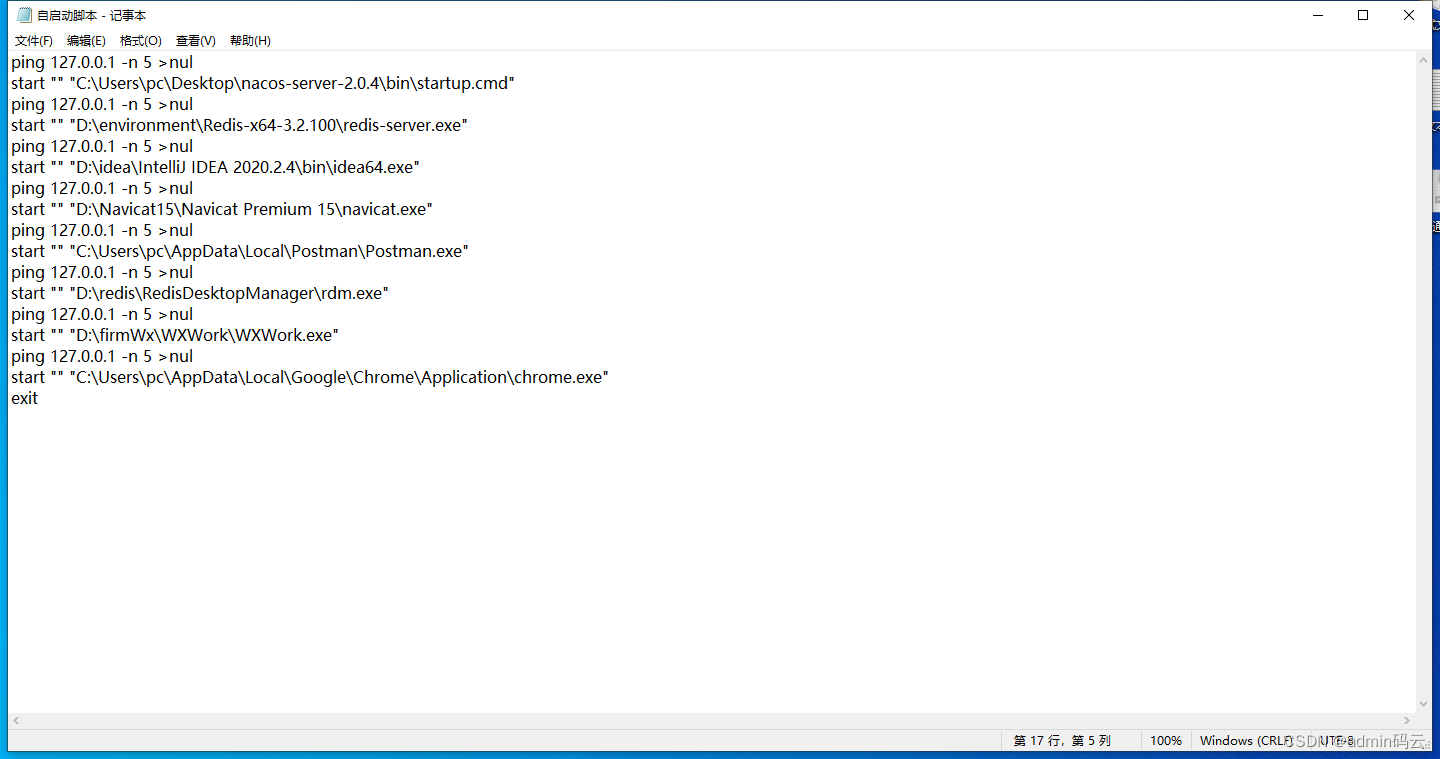Click the exit line
1440x759 pixels.
coord(24,398)
